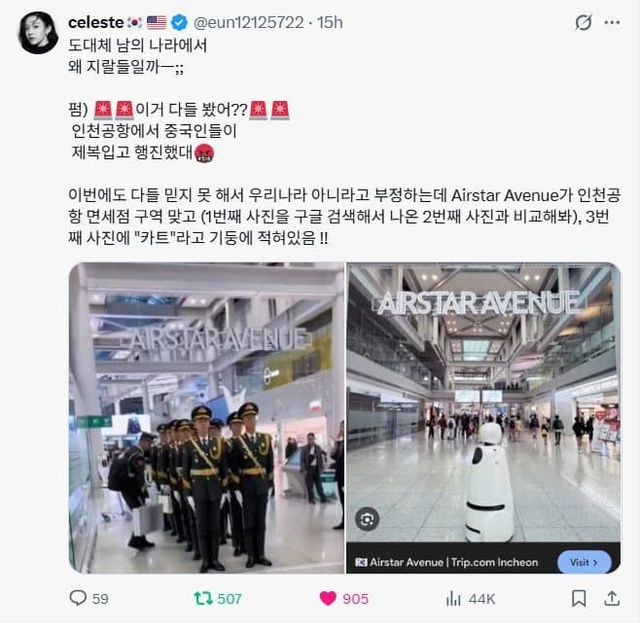Reply via the comment bubble icon
640x623 pixels.
click(78, 598)
